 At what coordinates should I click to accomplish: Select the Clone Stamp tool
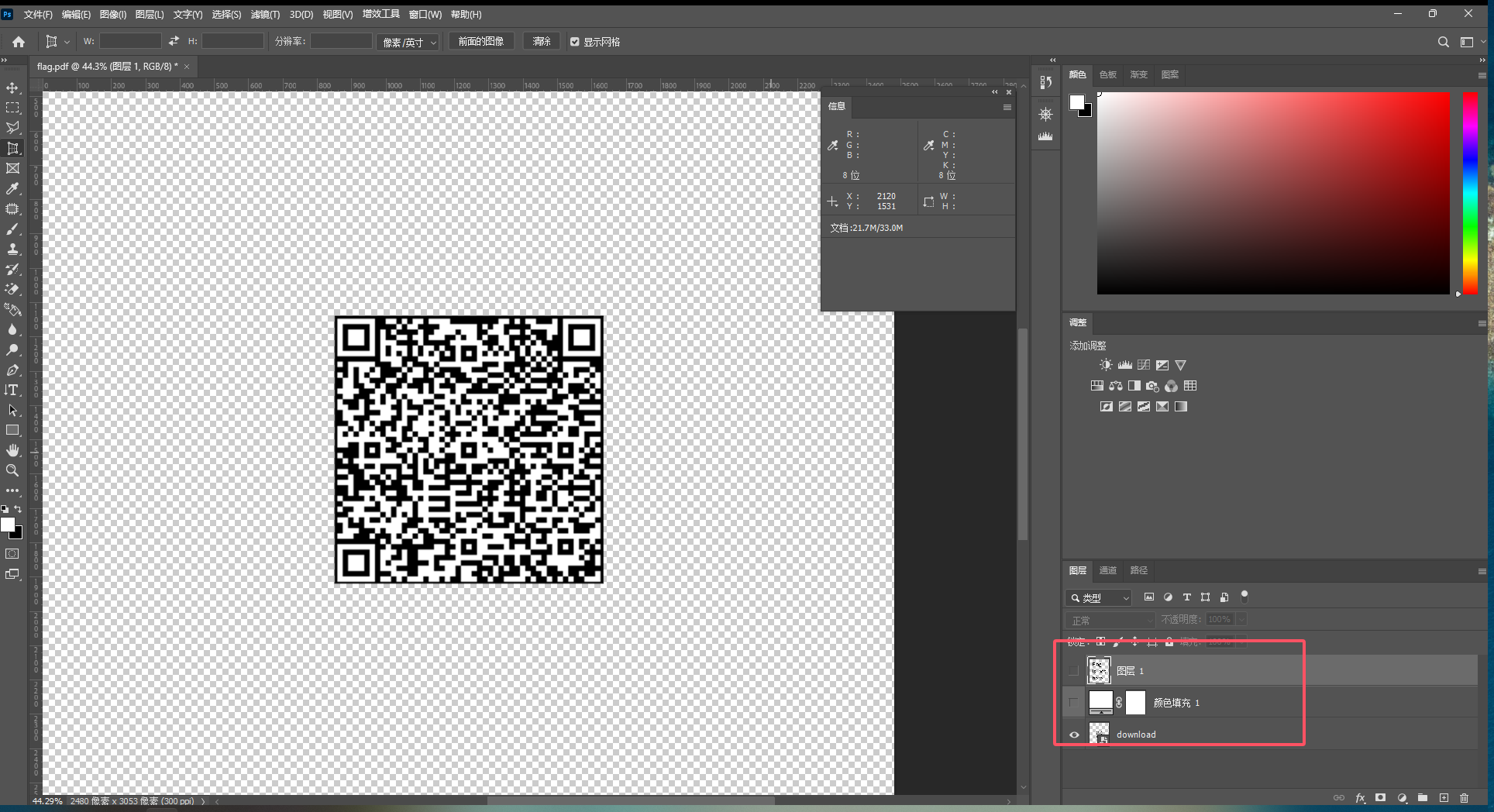pyautogui.click(x=12, y=249)
